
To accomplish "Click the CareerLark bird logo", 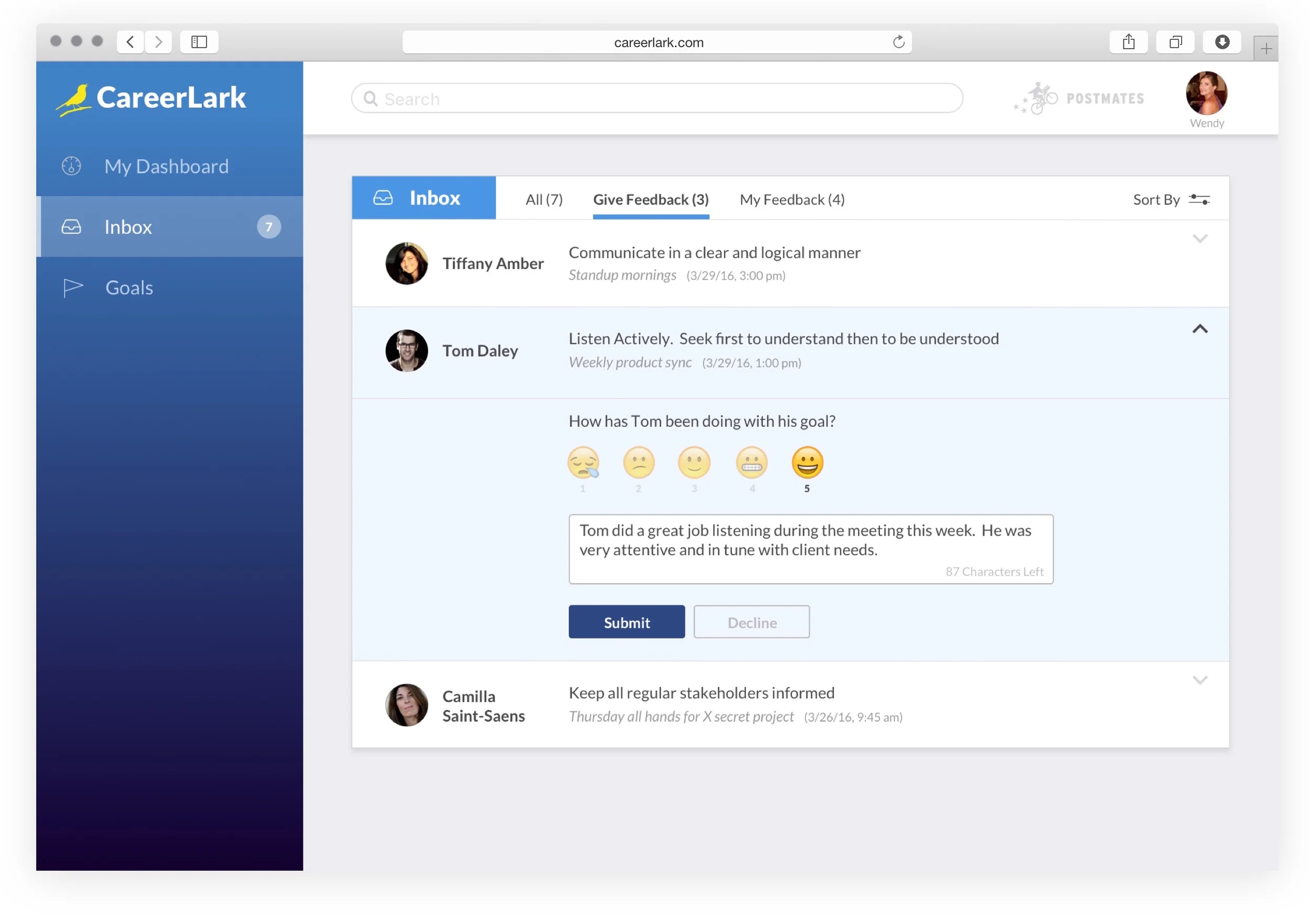I will point(74,99).
